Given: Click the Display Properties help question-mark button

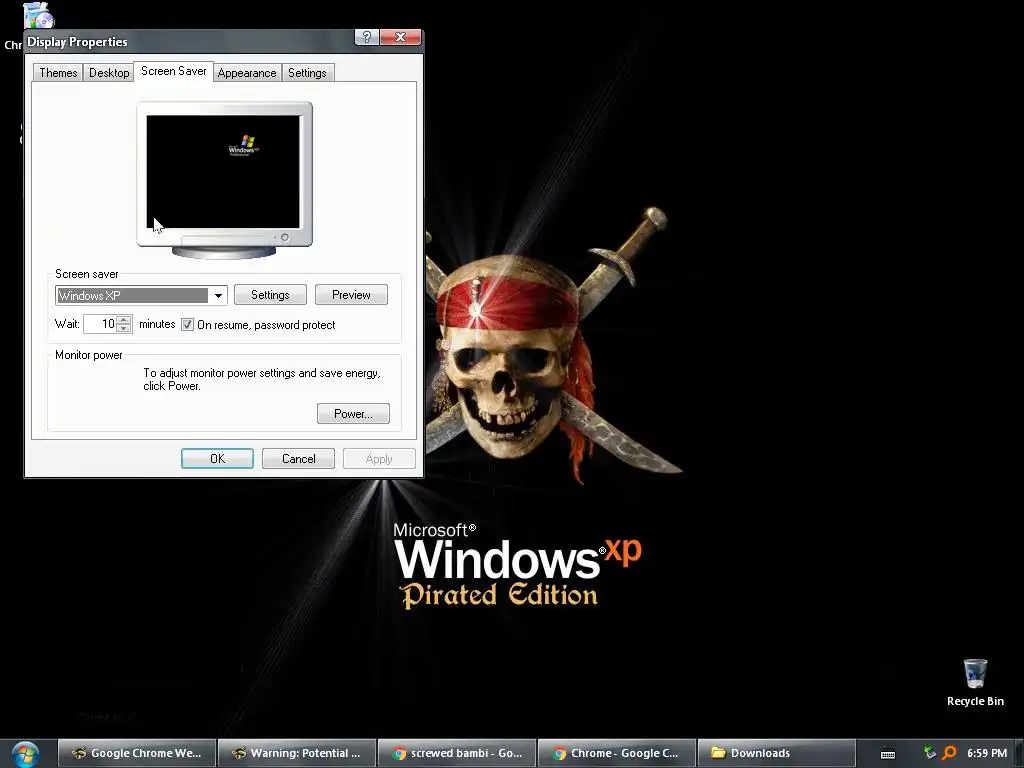Looking at the screenshot, I should pyautogui.click(x=366, y=37).
